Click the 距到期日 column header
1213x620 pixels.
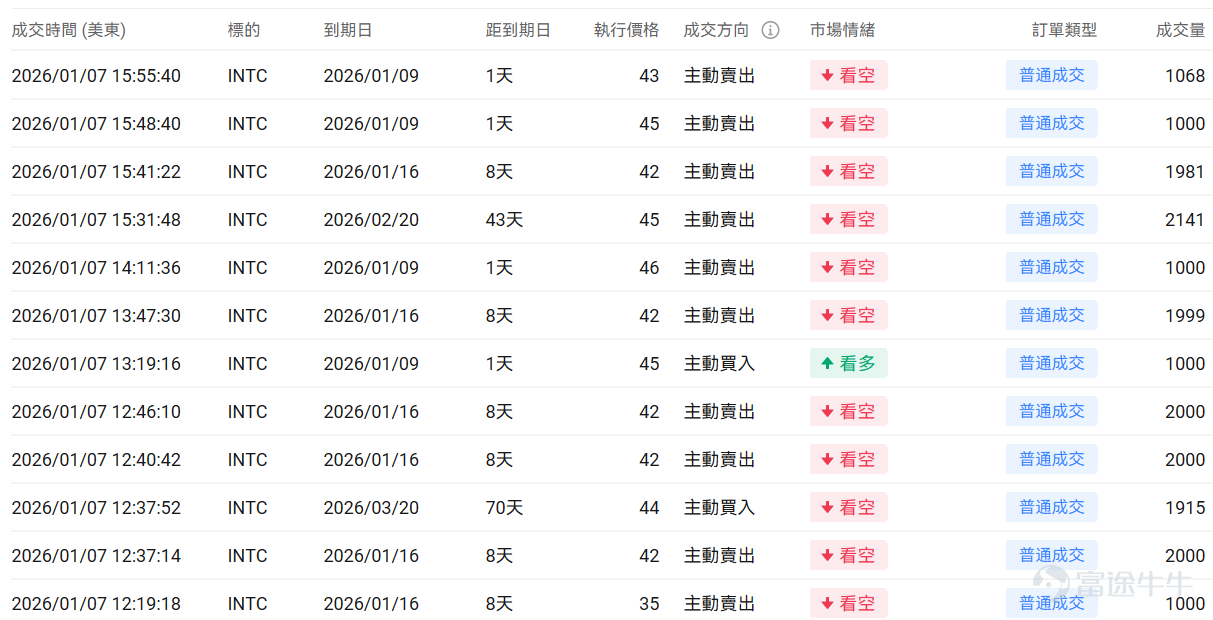coord(518,30)
